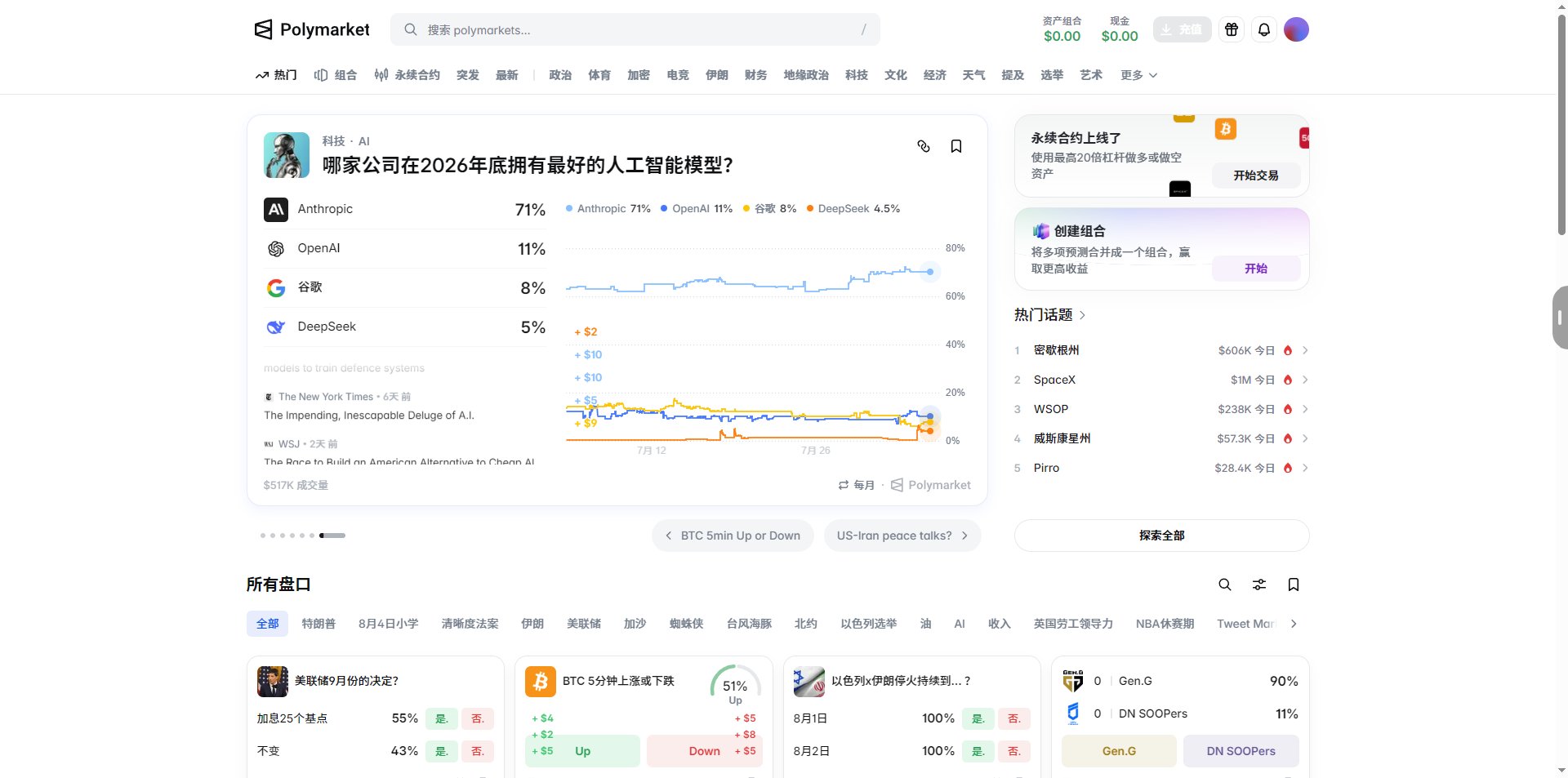Open the "The Impending, Inescapable Deluge of A.I." article
Viewport: 1568px width, 778px height.
tap(369, 416)
